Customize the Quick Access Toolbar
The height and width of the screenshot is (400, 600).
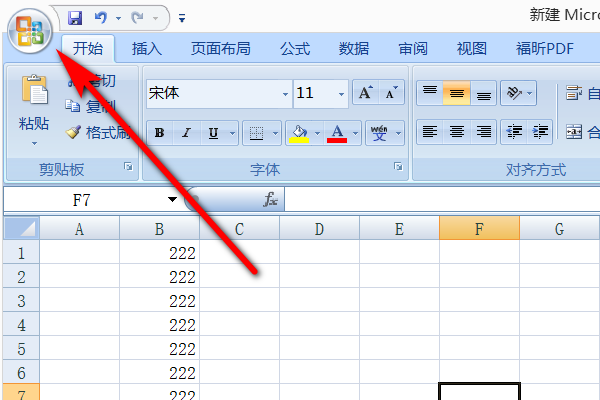coord(182,18)
